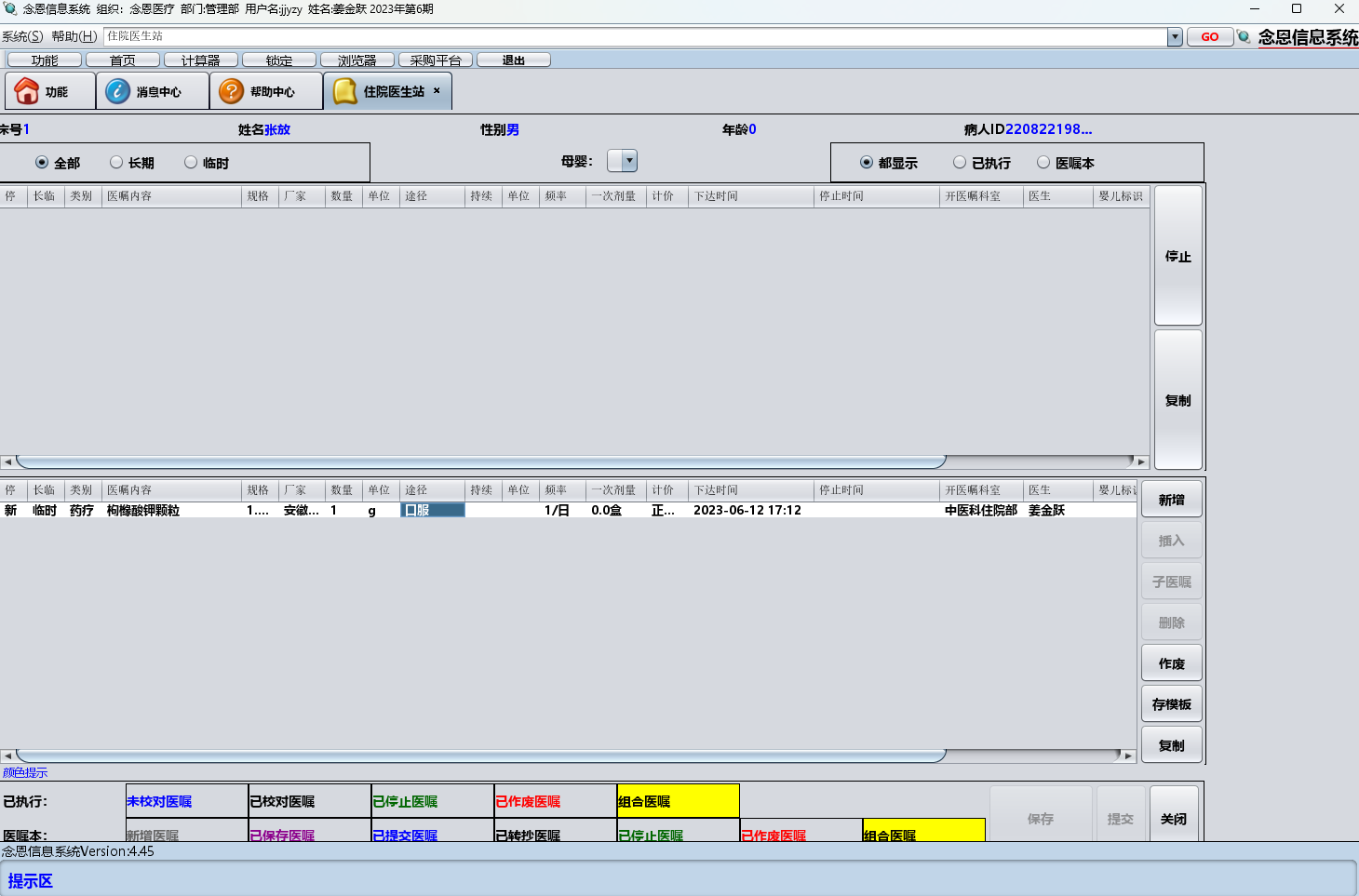Select the 临时 radio button

click(x=191, y=163)
